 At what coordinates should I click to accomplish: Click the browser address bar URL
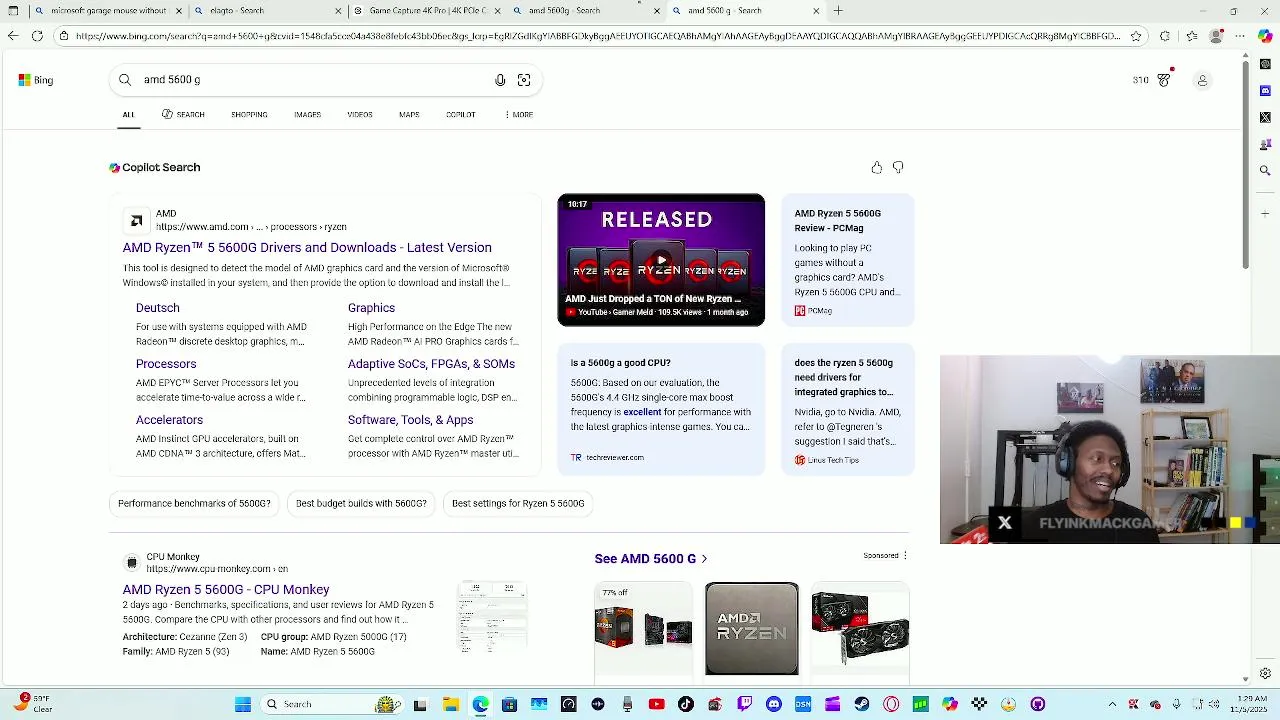click(598, 36)
